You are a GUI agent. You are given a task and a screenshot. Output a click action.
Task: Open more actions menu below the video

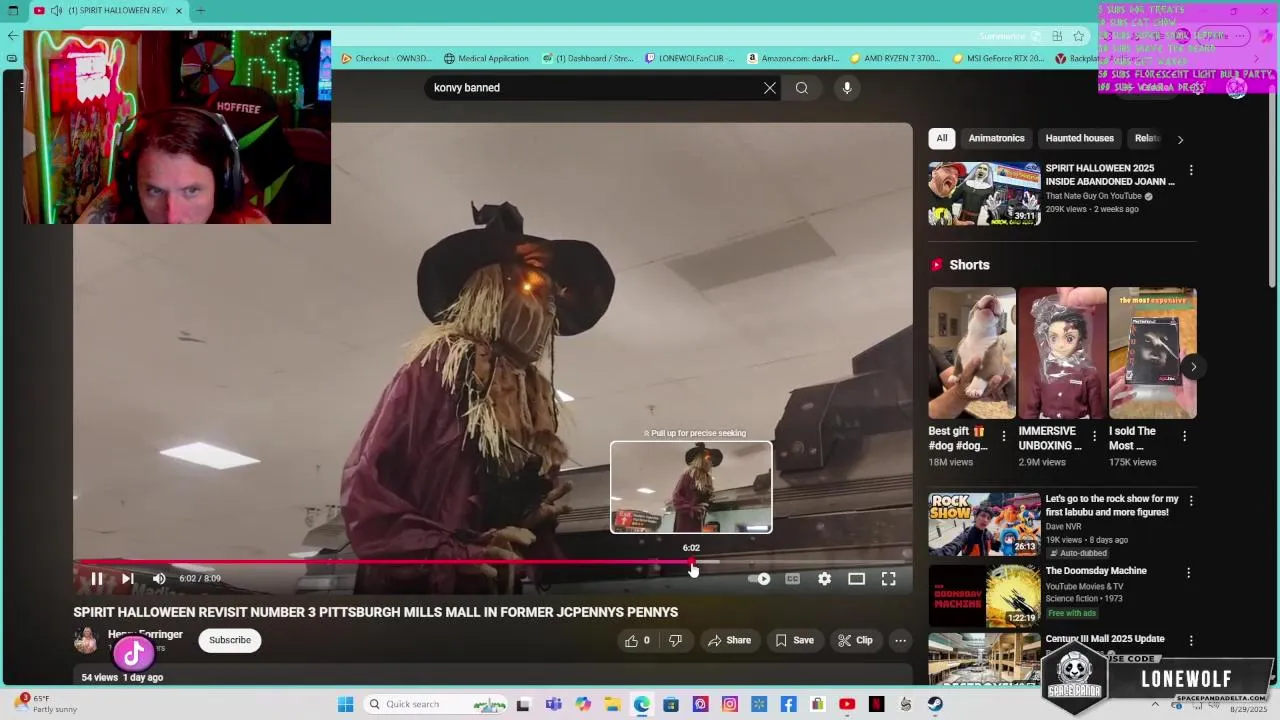900,640
